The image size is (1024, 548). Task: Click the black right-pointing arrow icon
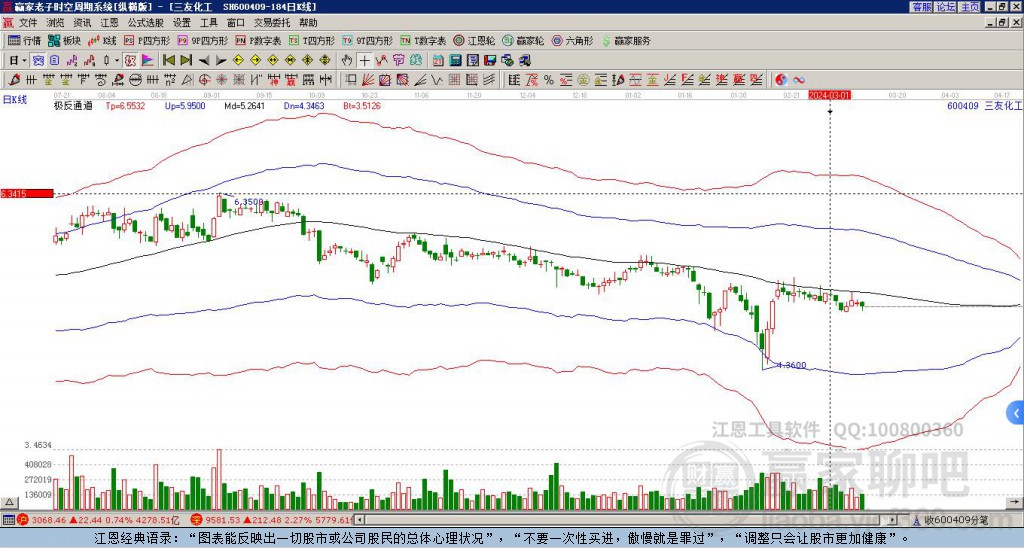pyautogui.click(x=221, y=61)
